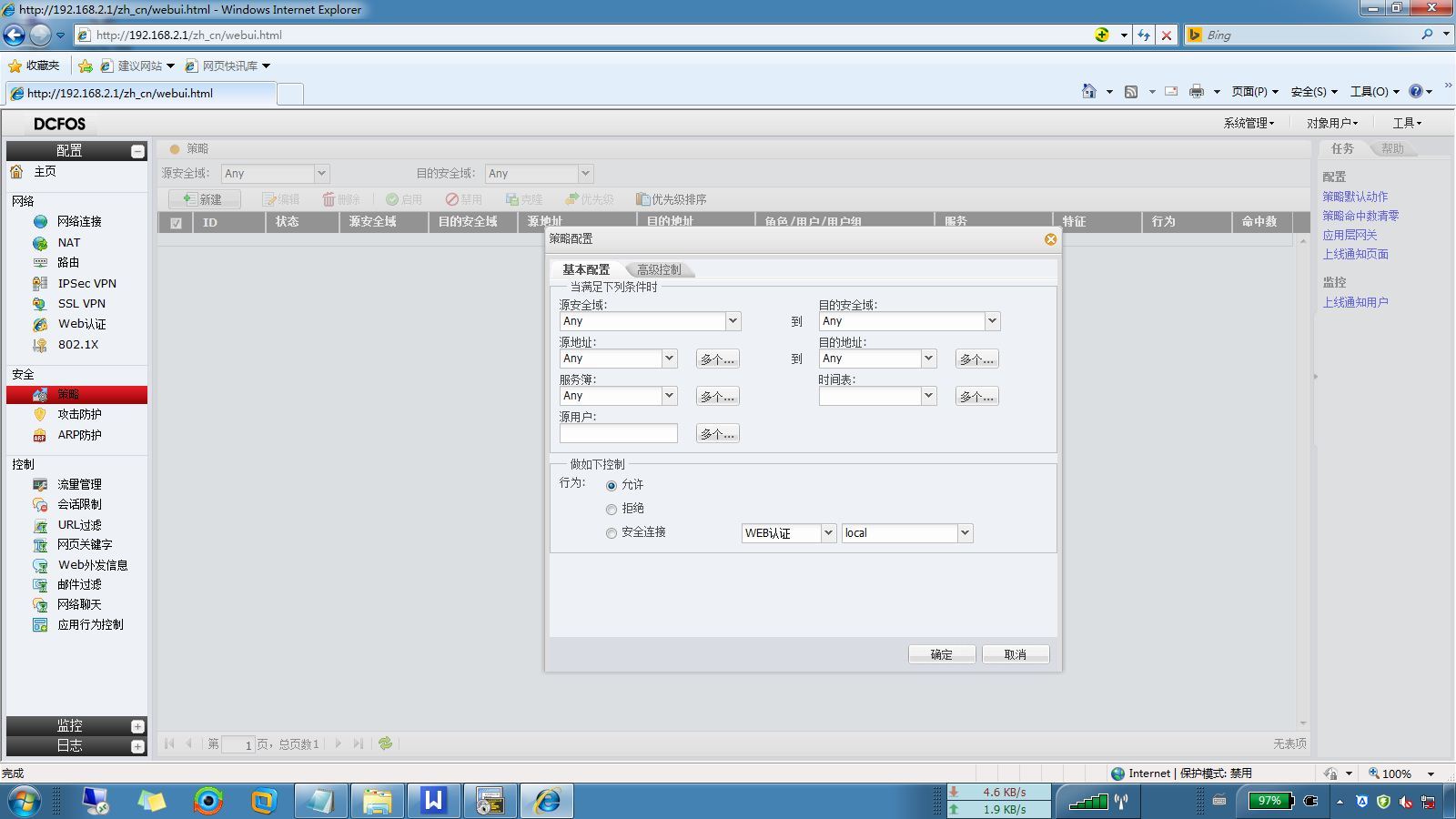Viewport: 1456px width, 819px height.
Task: Open the 应用层网关 link
Action: [x=1350, y=235]
